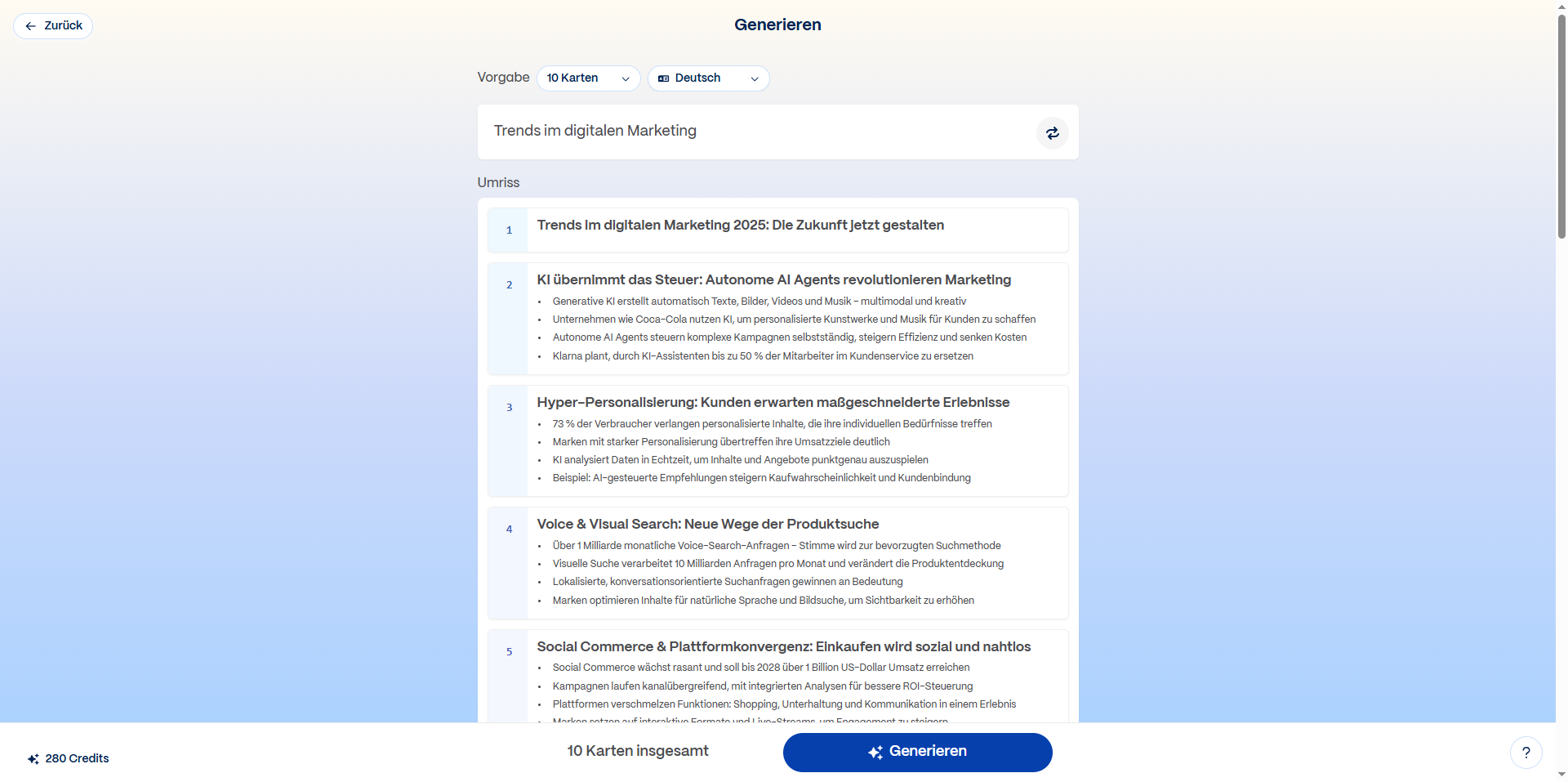Image resolution: width=1568 pixels, height=782 pixels.
Task: Click the bullet Social Commerce wächst rasant
Action: click(x=761, y=668)
